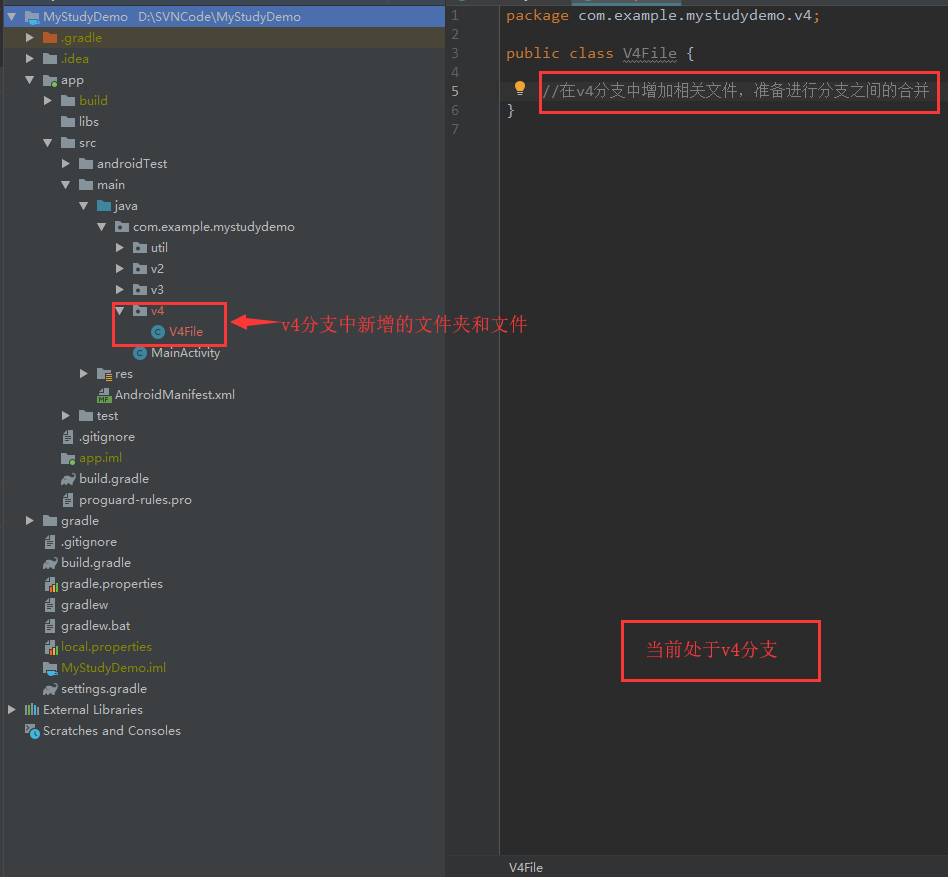Screen dimensions: 948x877
Task: Click the libs folder icon
Action: pyautogui.click(x=68, y=121)
